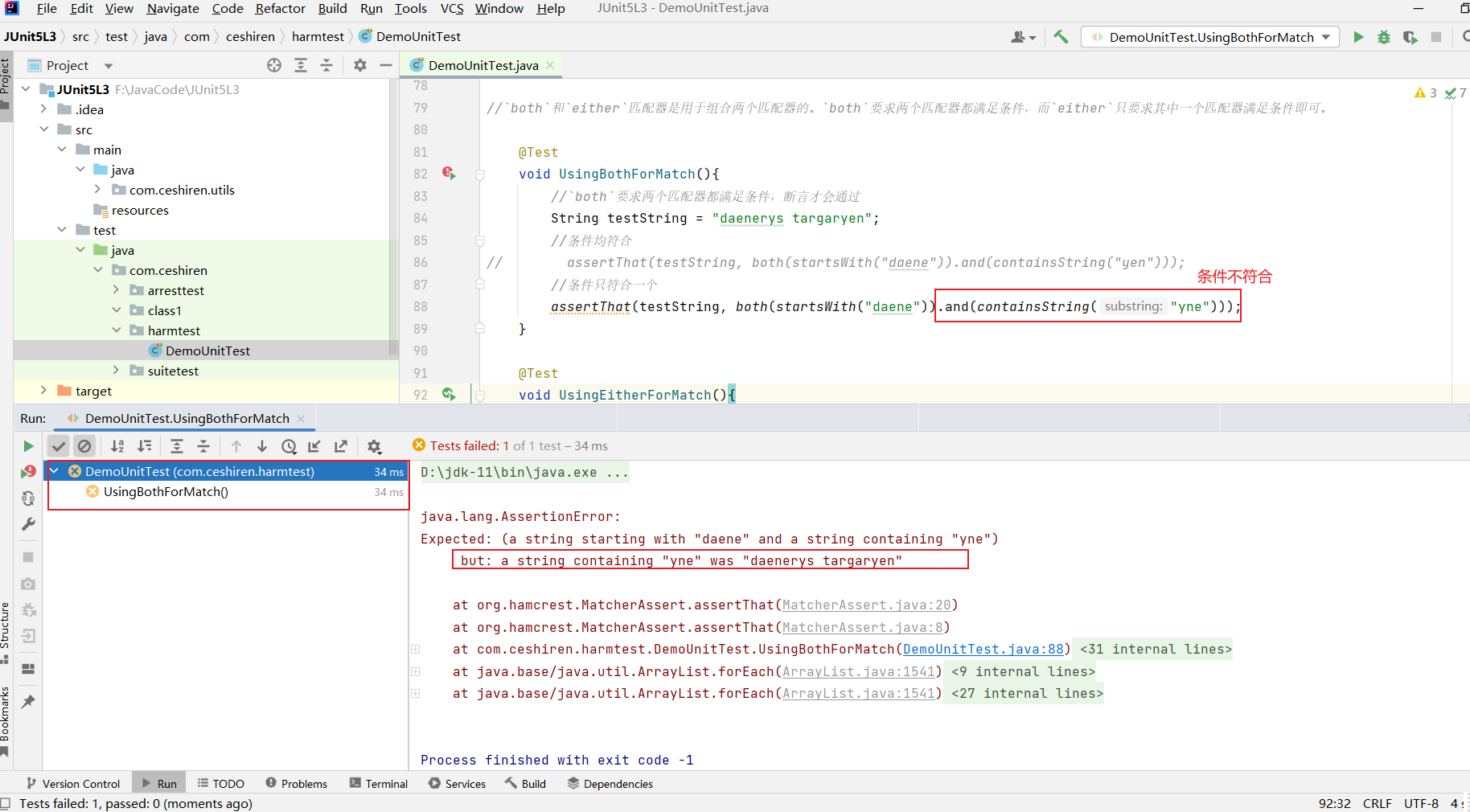Toggle Show Passed tests checkmark button
The image size is (1470, 812).
(59, 446)
